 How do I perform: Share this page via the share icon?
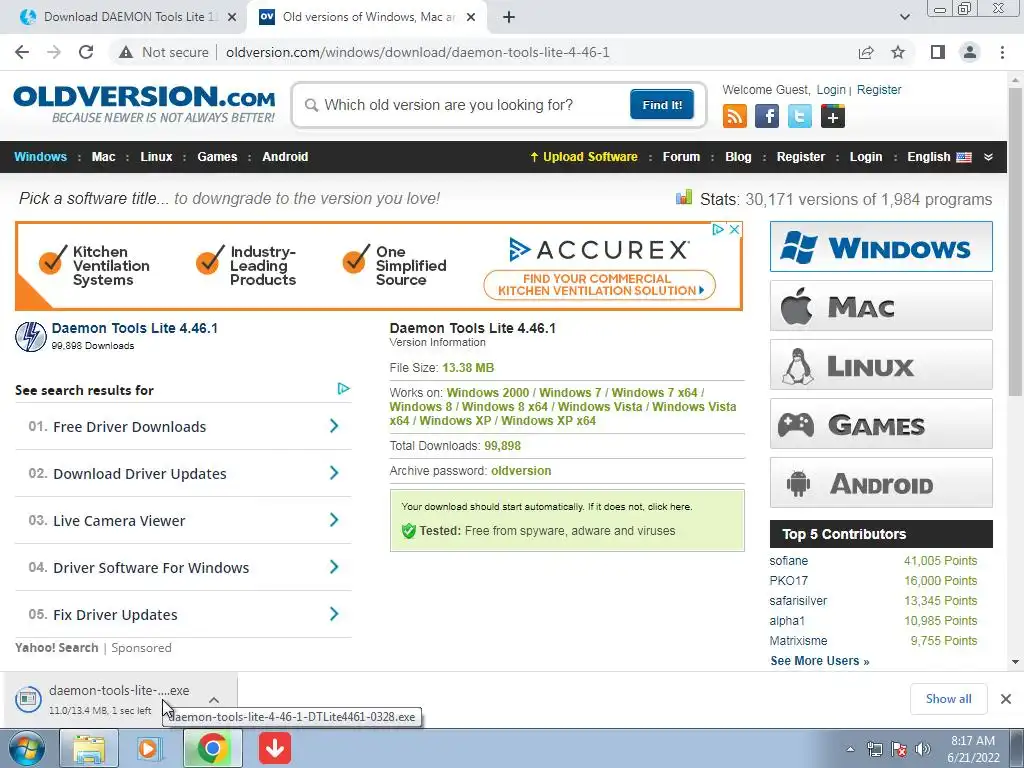click(x=866, y=52)
